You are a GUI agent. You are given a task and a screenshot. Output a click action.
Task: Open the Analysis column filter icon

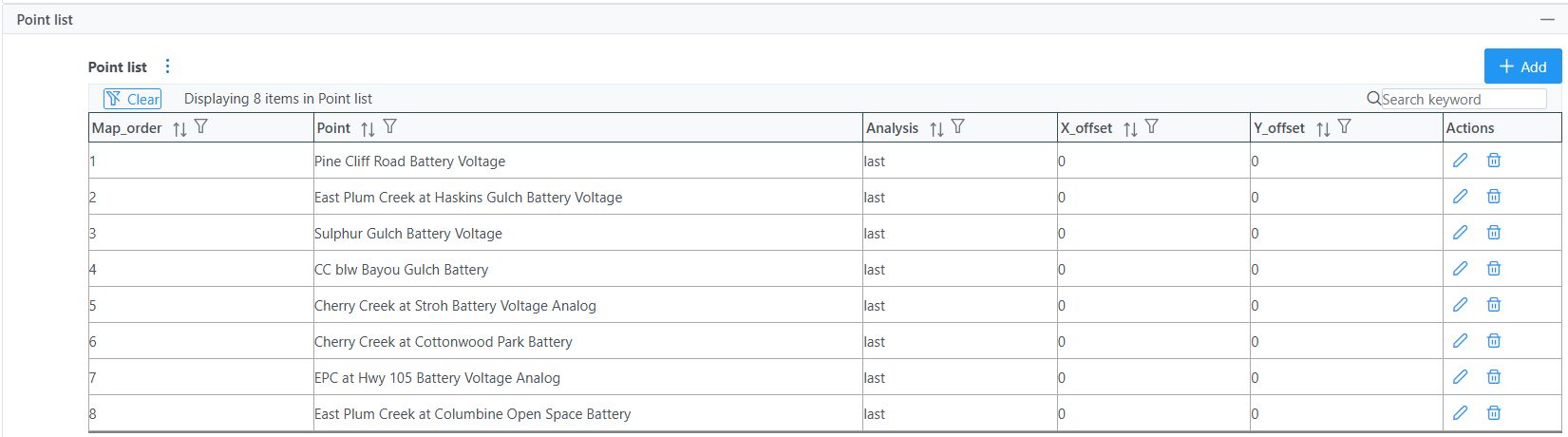pos(957,127)
